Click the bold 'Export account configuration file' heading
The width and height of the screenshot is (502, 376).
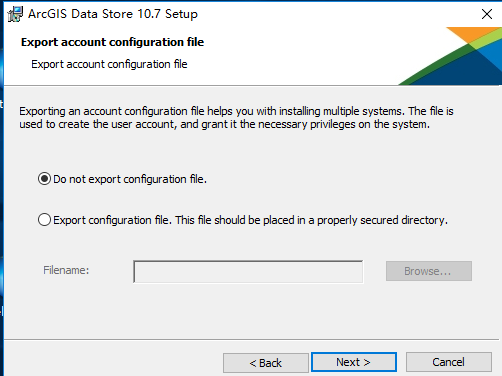coord(112,42)
